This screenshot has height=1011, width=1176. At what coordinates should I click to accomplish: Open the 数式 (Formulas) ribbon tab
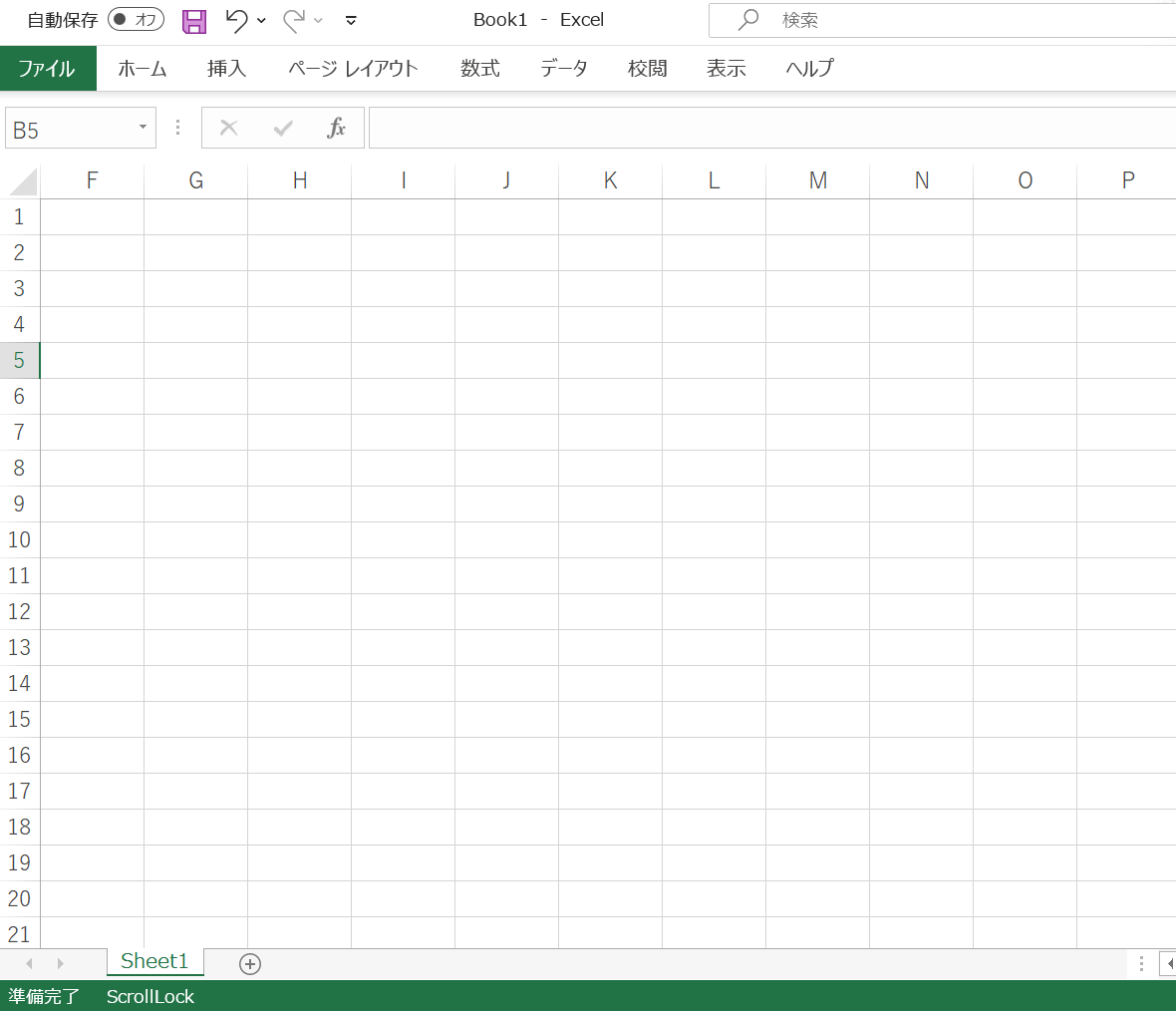click(479, 69)
